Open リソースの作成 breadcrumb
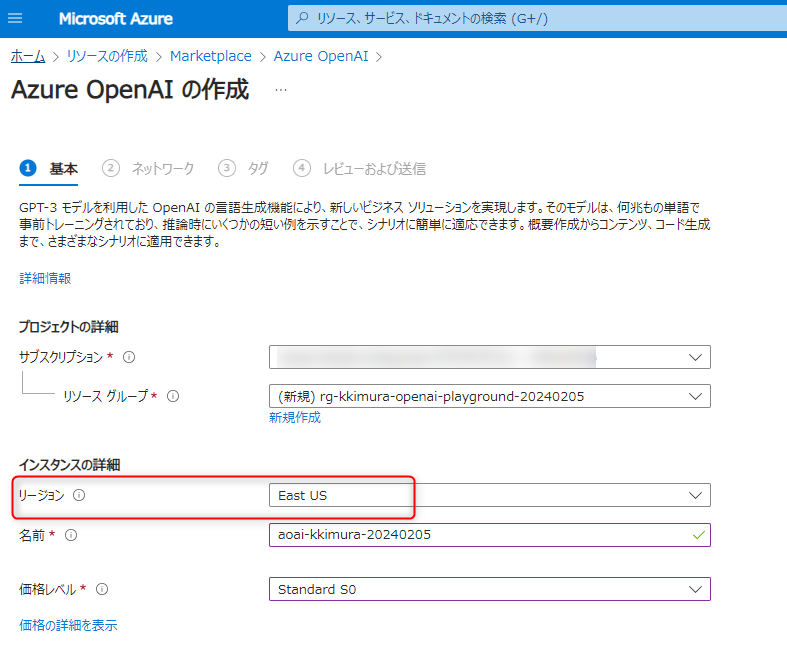The height and width of the screenshot is (649, 787). click(107, 56)
